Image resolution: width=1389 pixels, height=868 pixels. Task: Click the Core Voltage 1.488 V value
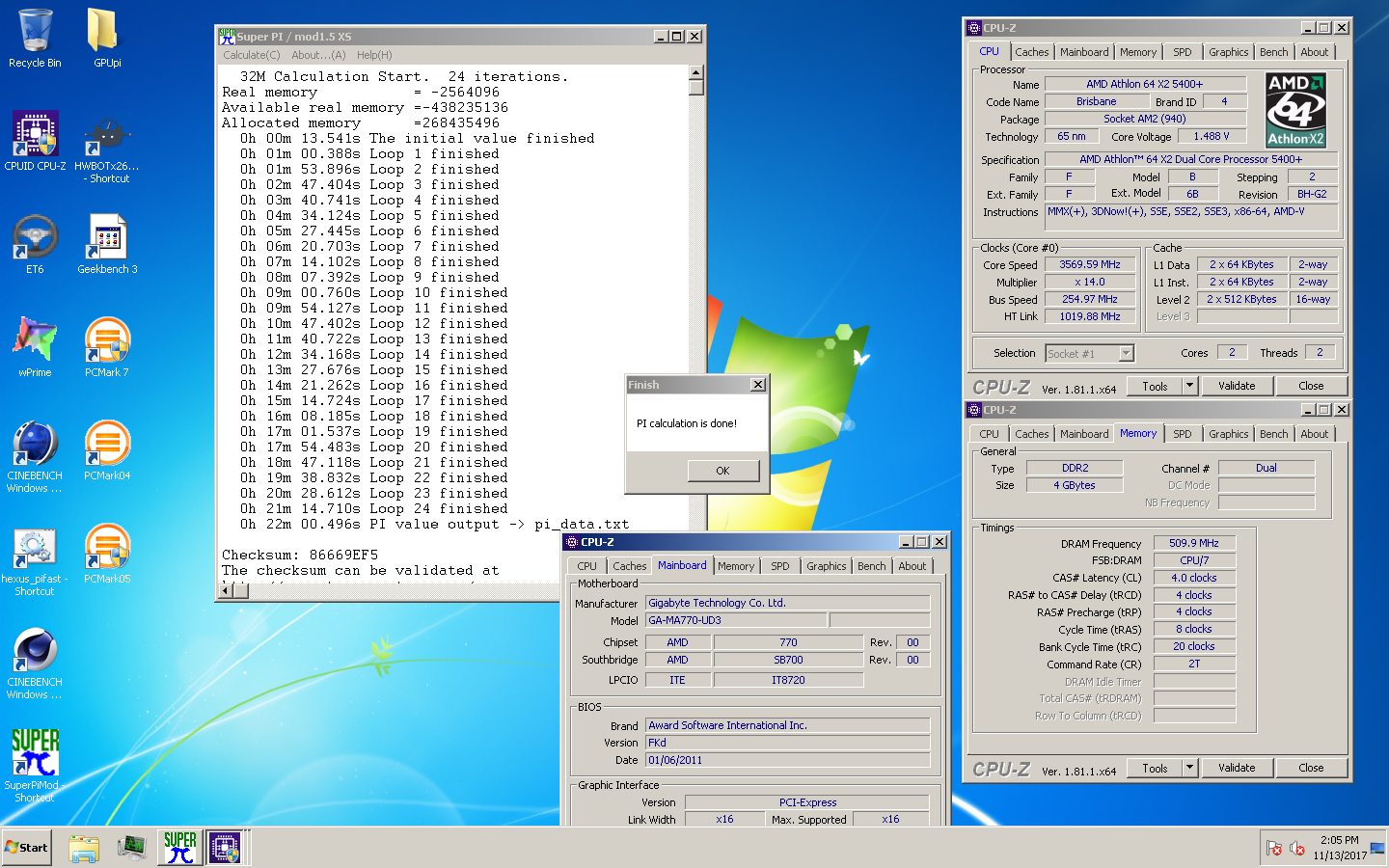[x=1212, y=136]
